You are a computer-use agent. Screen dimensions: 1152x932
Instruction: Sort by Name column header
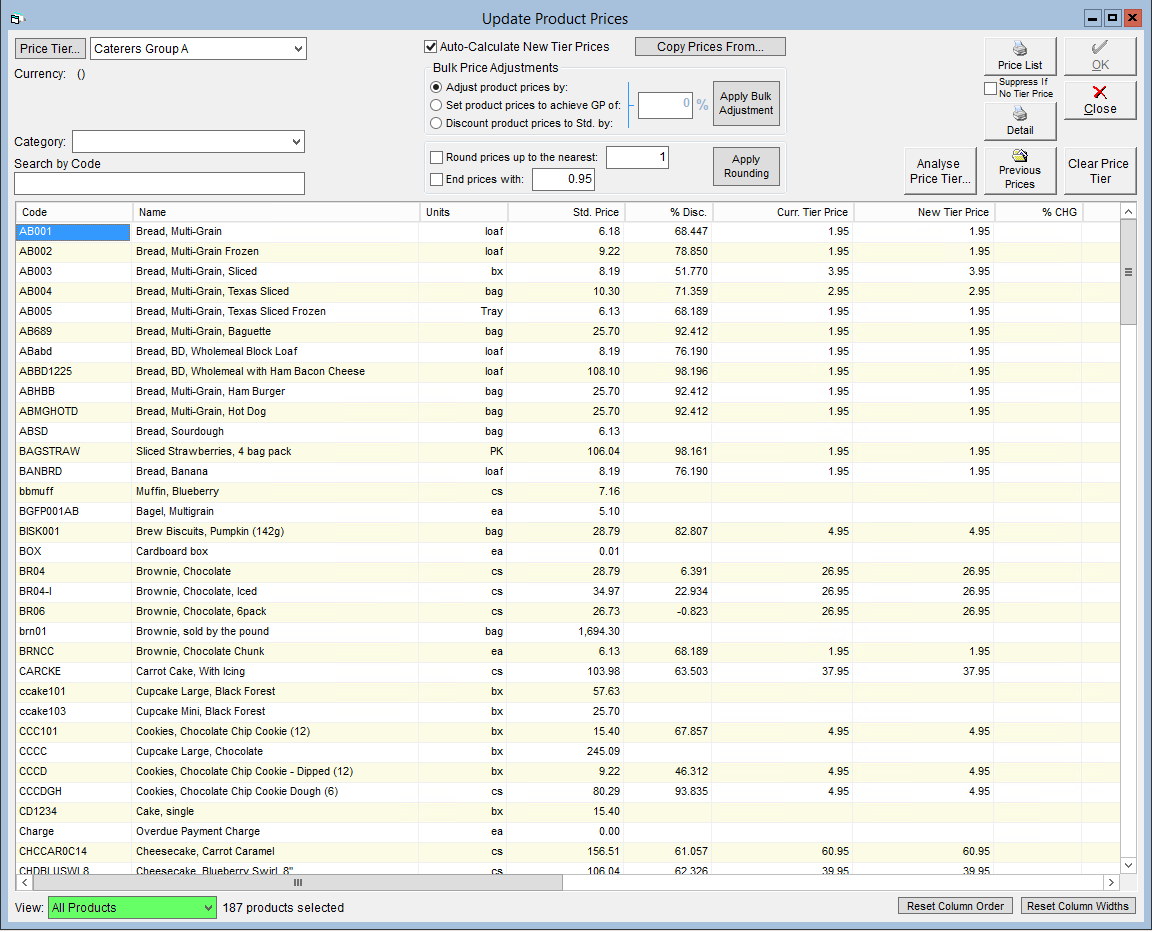[x=276, y=212]
